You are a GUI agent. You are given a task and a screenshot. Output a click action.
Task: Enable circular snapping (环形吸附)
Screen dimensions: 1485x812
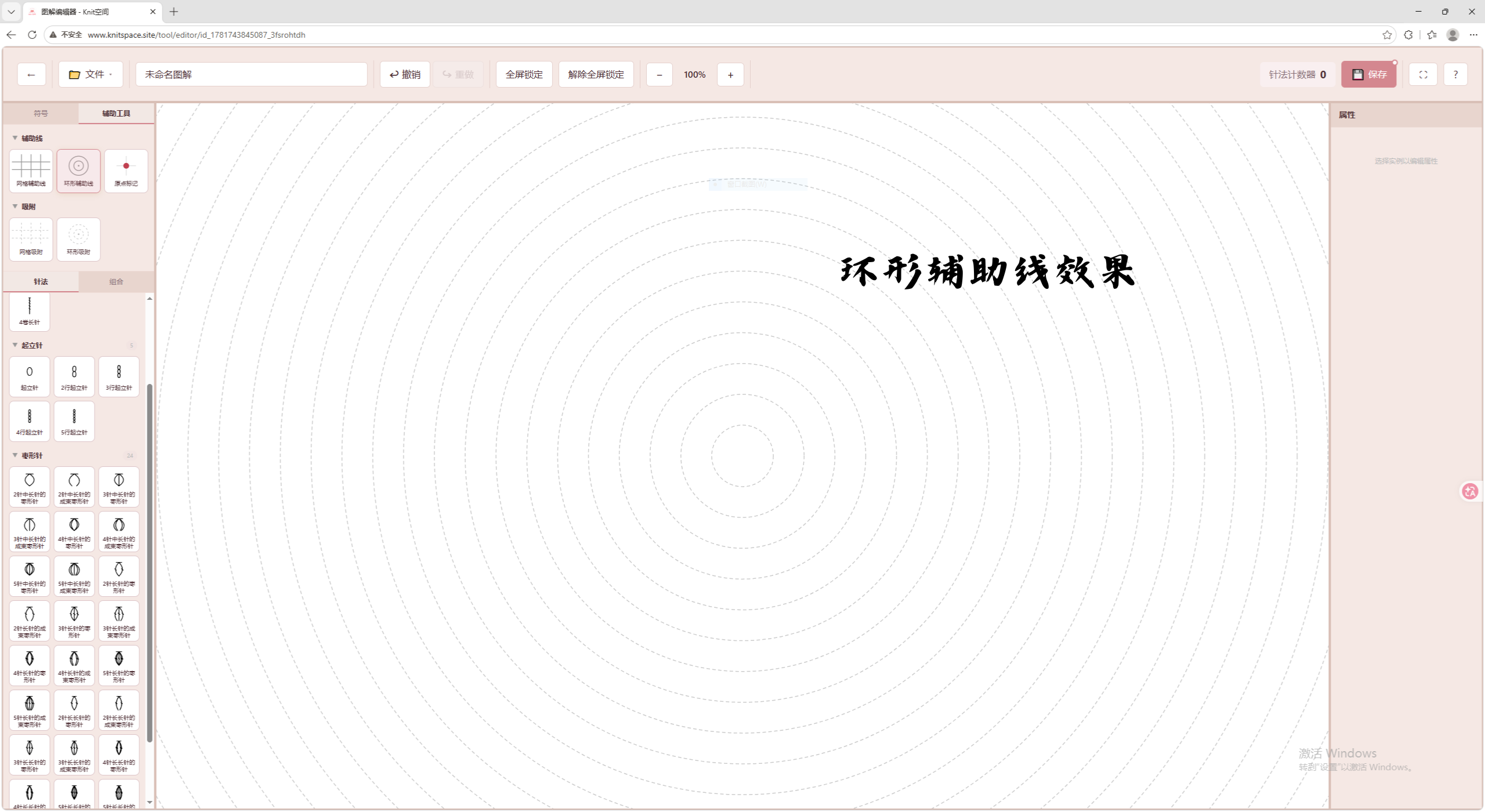tap(78, 239)
